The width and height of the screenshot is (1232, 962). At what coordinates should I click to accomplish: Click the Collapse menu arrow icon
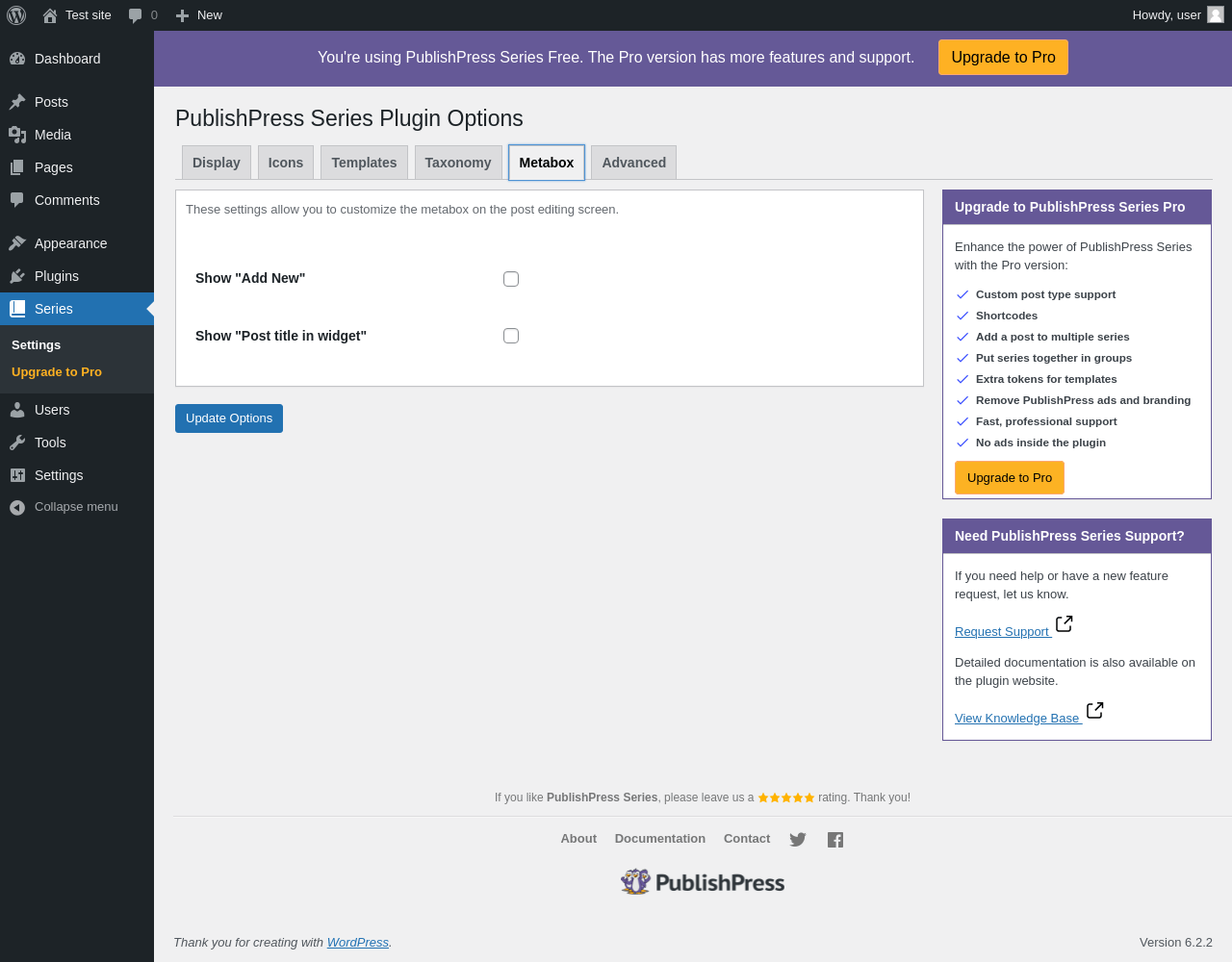(x=17, y=508)
